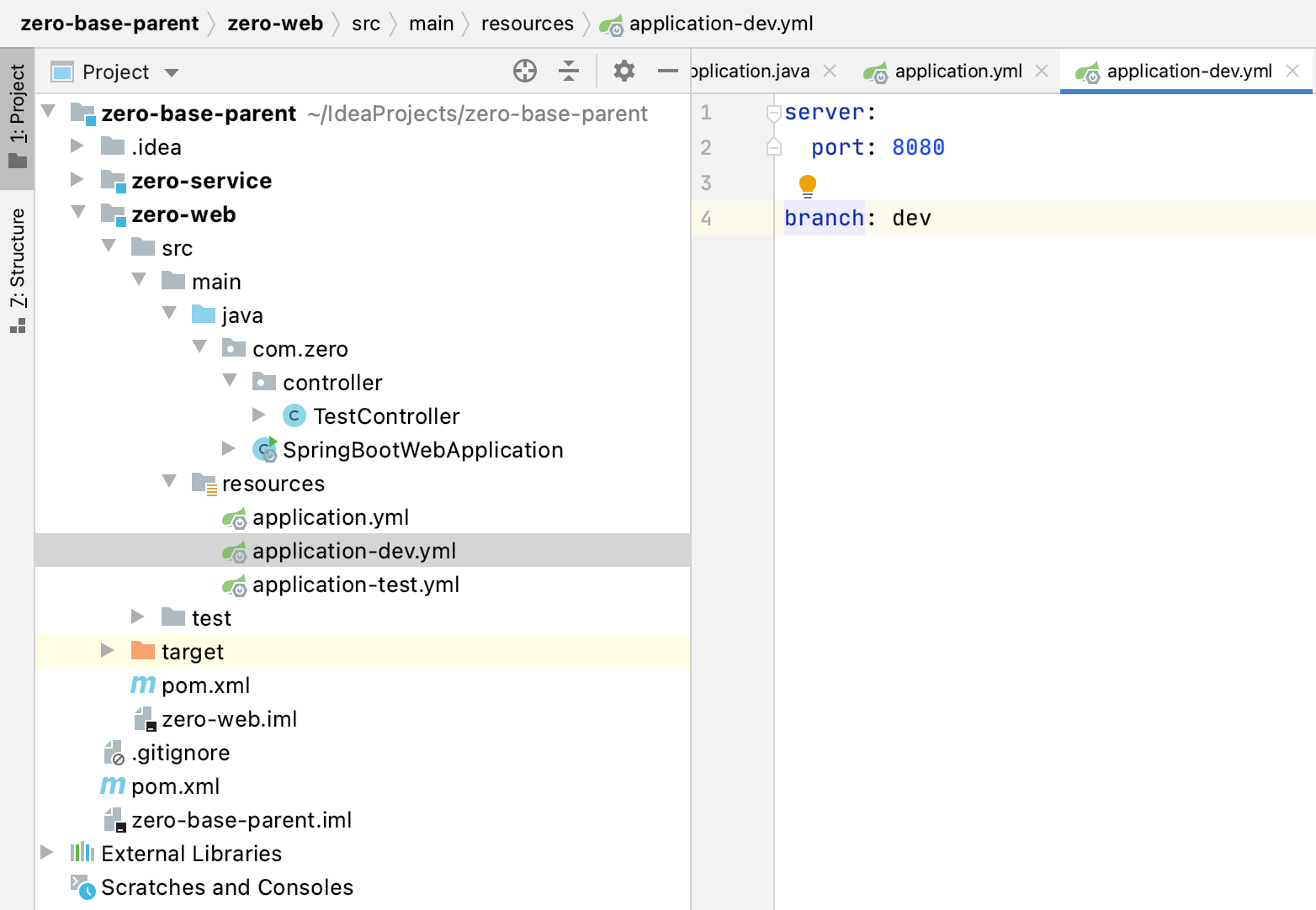Click src in the breadcrumb bar
The image size is (1316, 910).
coord(366,24)
